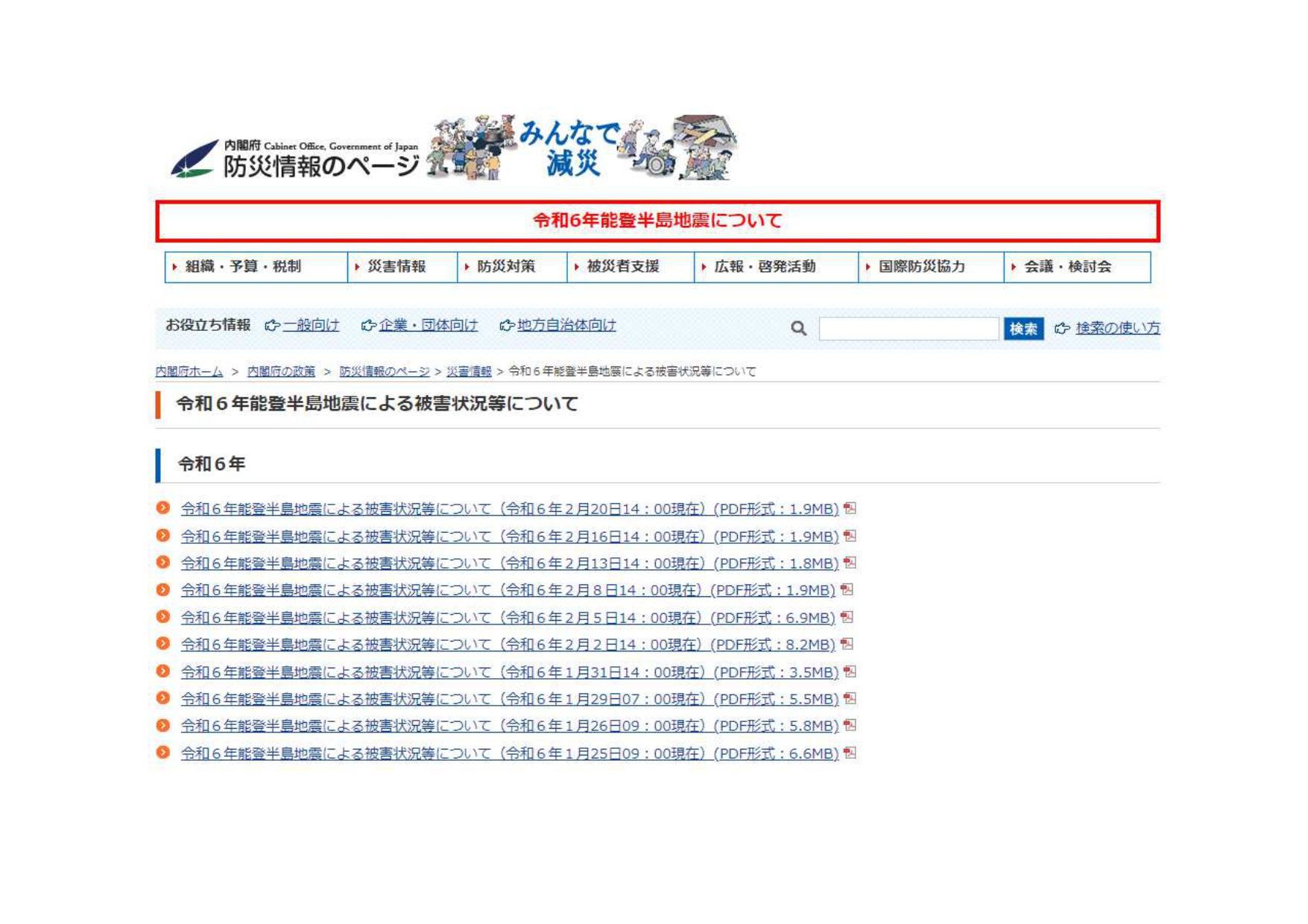Image resolution: width=1308 pixels, height=924 pixels.
Task: Click the PDF icon after the 1月25日 link
Action: (850, 753)
